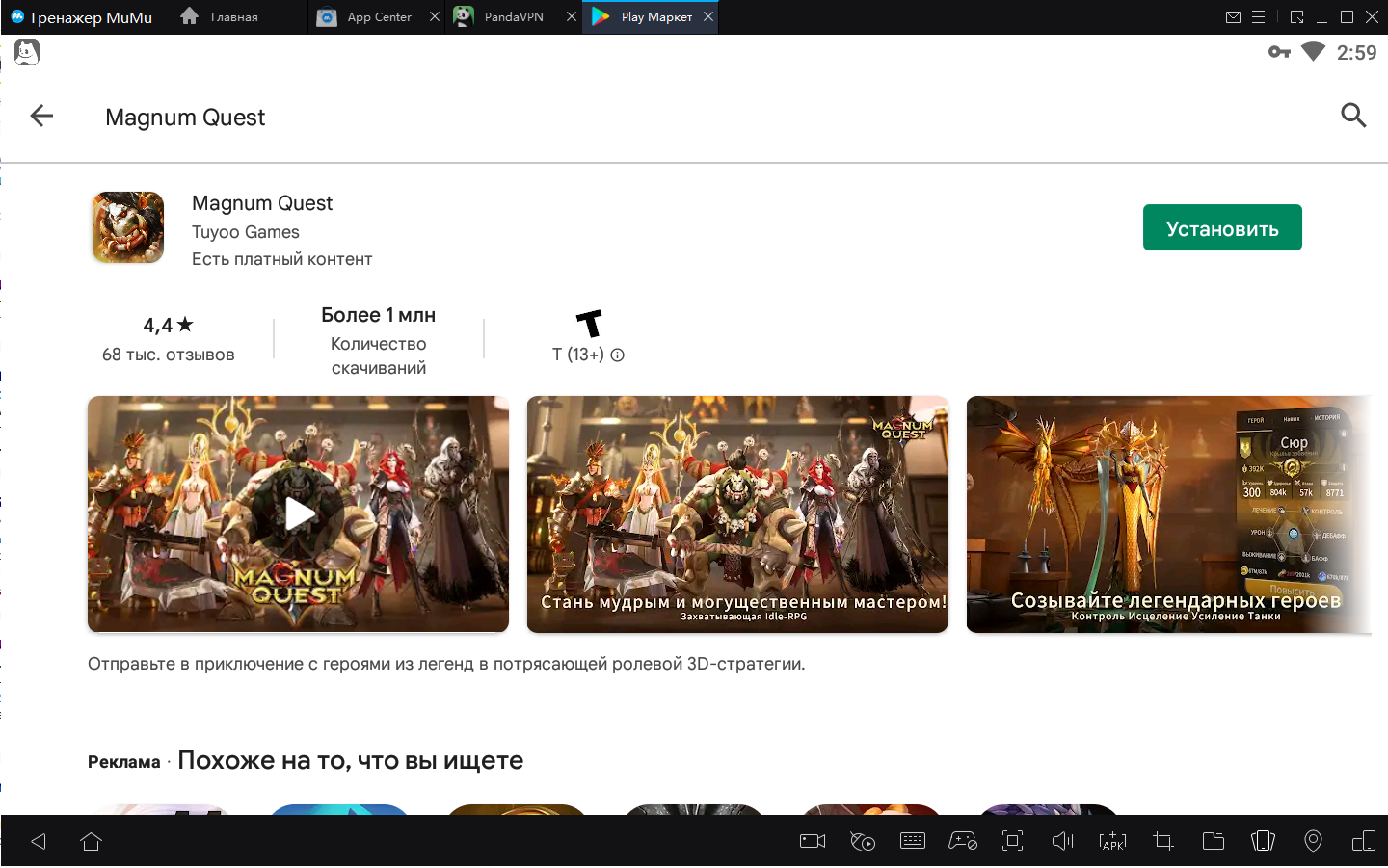Switch to the App Center tab
Screen dimensions: 1388x868
(x=378, y=17)
